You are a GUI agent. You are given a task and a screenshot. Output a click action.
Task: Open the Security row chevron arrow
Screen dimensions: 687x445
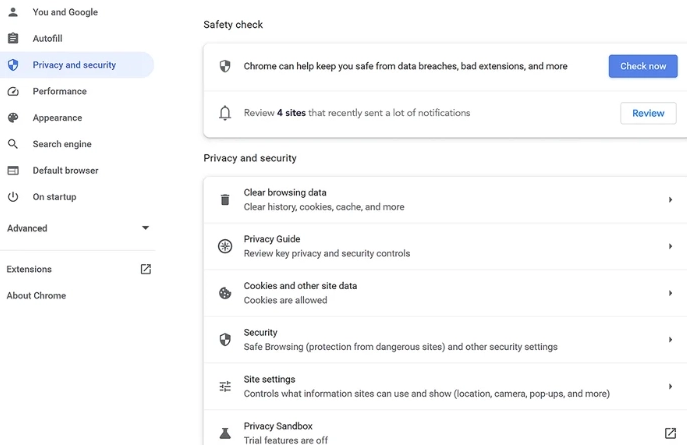pyautogui.click(x=670, y=339)
